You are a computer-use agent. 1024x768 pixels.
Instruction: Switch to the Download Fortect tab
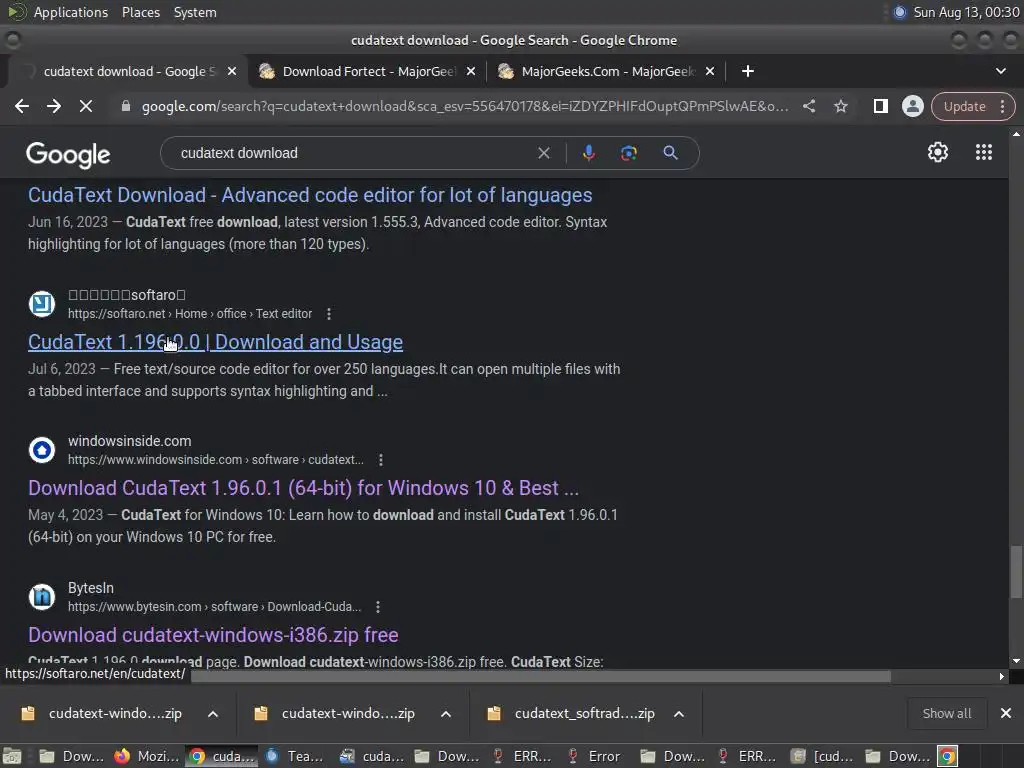click(367, 71)
